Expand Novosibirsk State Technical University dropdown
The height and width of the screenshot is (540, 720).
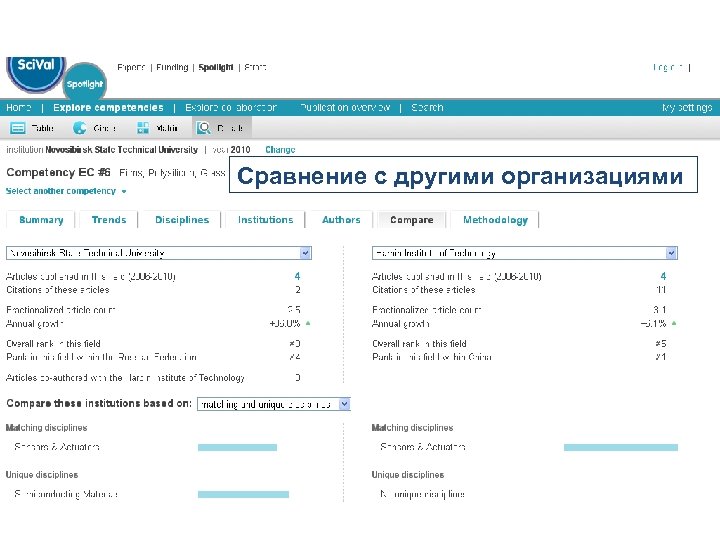coord(305,253)
